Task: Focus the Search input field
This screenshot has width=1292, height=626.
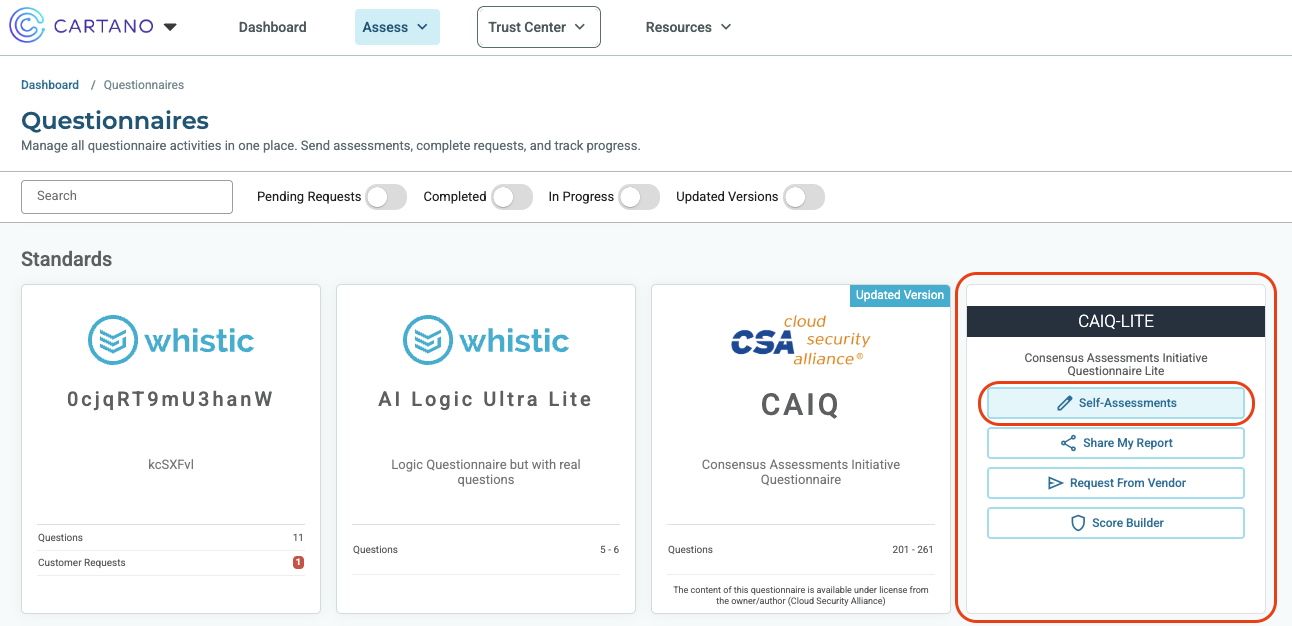Action: click(127, 196)
